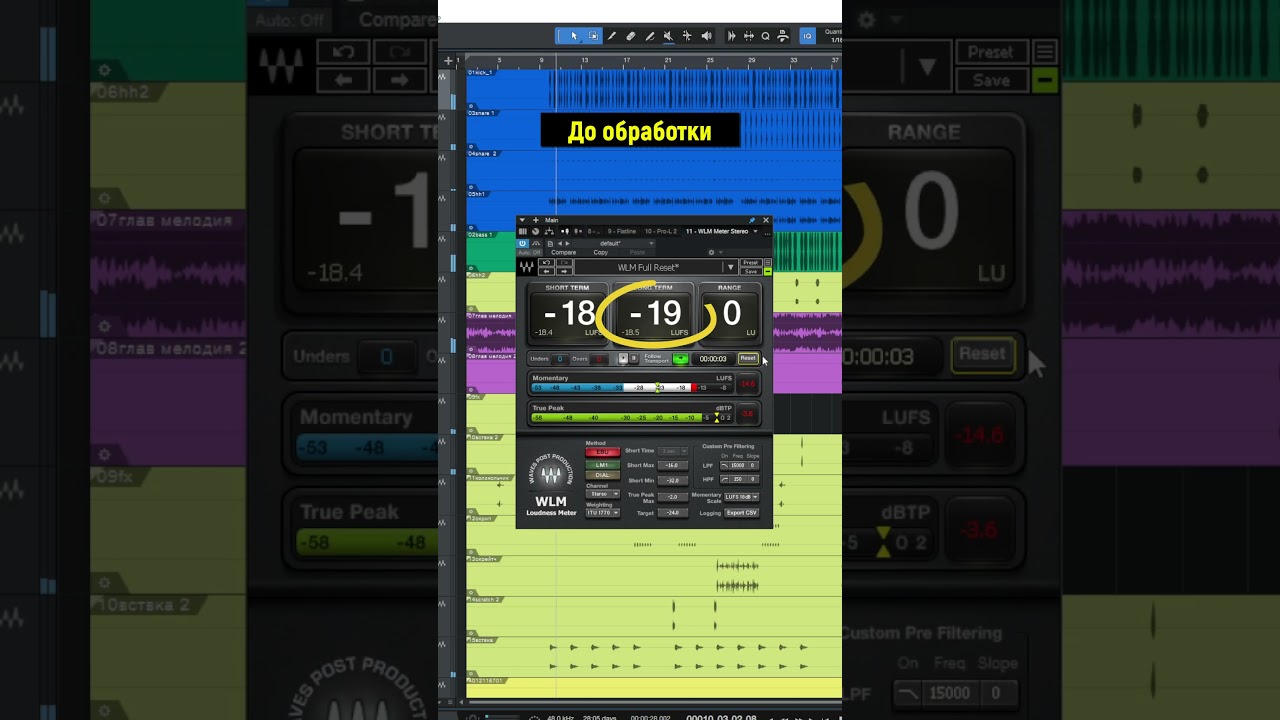This screenshot has width=1280, height=720.
Task: Click Waves left arrow preset button
Action: pos(546,271)
